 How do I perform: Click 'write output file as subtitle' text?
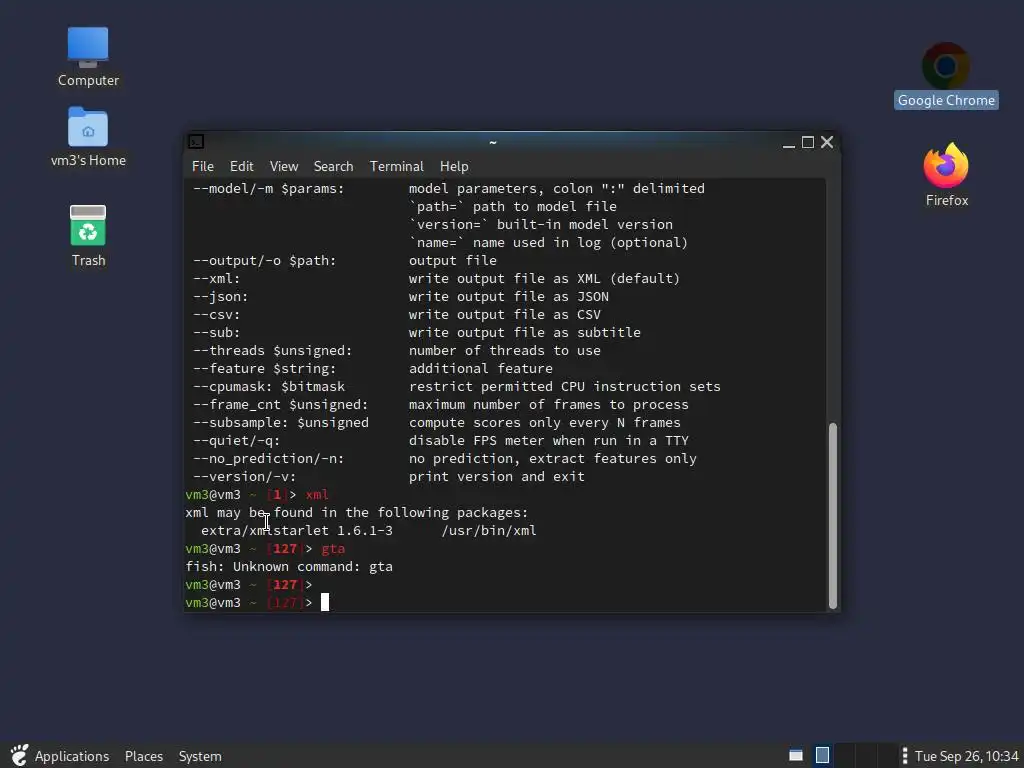[524, 332]
